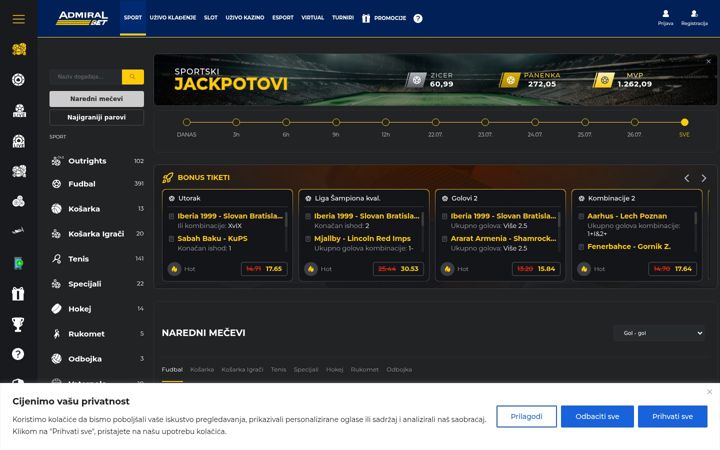Click the casino chip sidebar icon

(18, 79)
